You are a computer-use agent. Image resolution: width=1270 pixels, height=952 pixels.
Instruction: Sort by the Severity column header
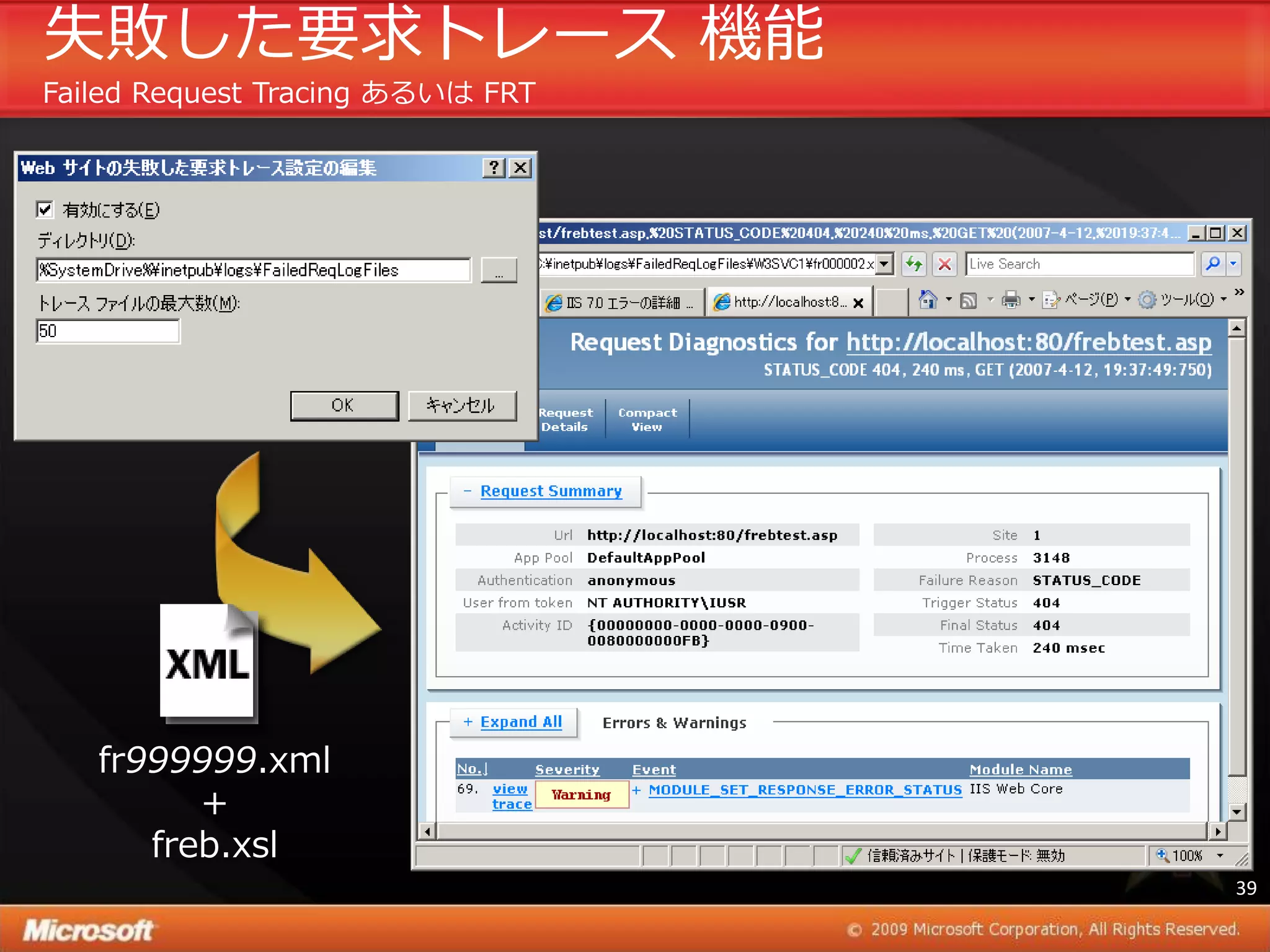coord(567,769)
